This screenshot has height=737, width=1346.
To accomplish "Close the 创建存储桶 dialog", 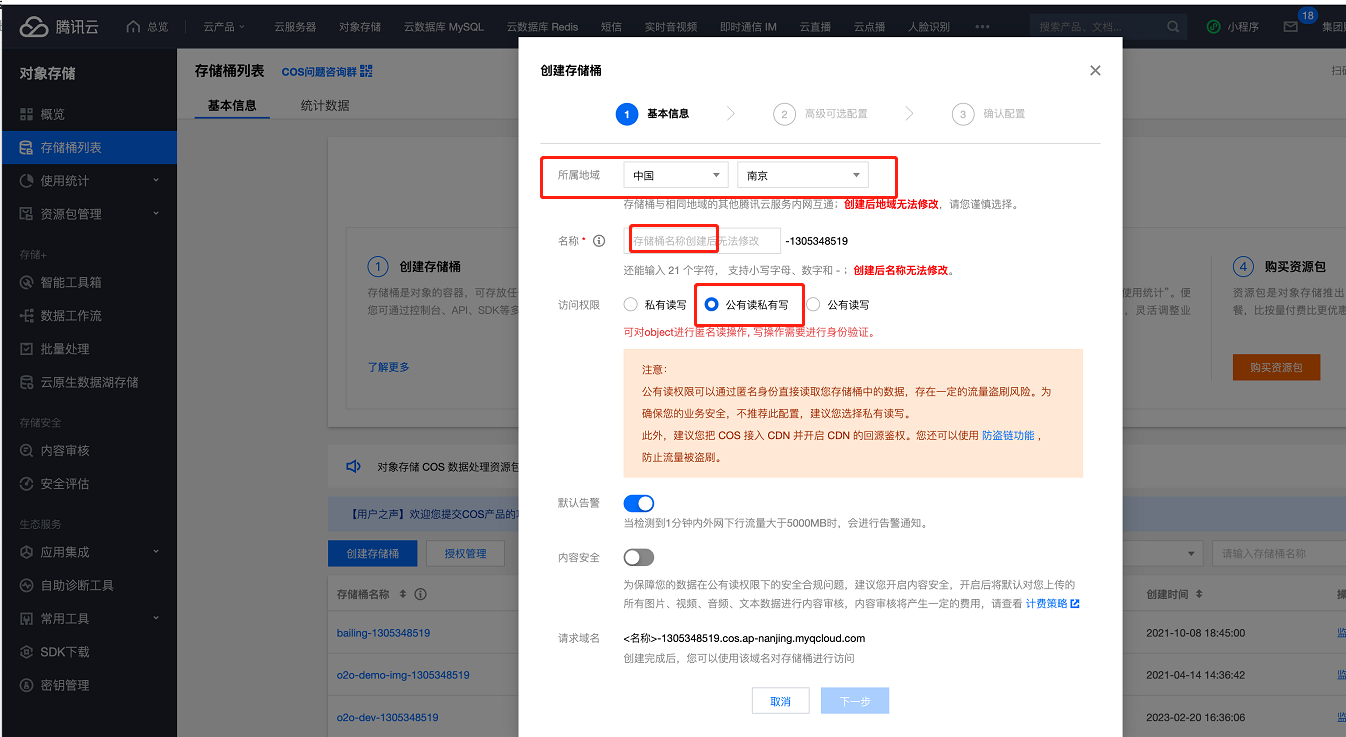I will [1095, 70].
